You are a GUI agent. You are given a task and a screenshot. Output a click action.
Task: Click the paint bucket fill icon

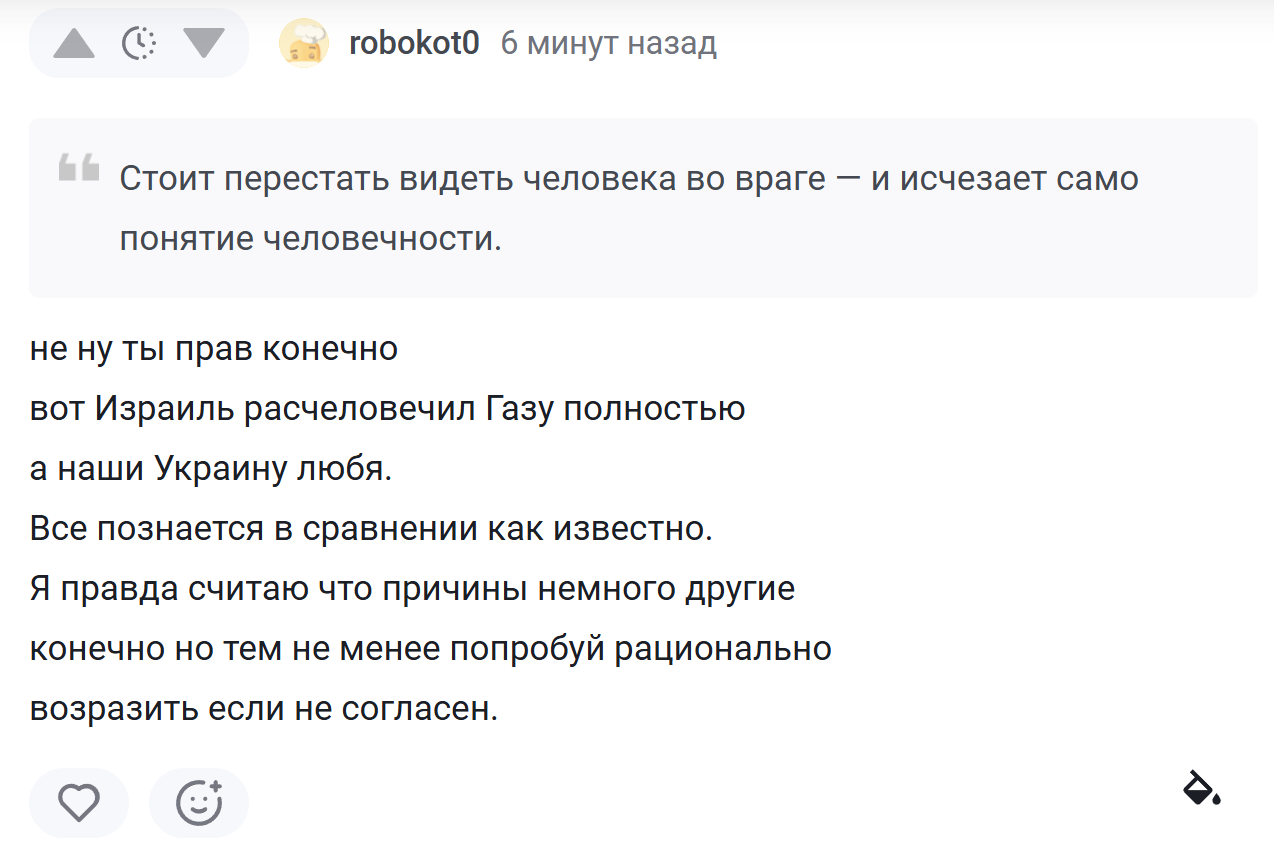(x=1200, y=788)
